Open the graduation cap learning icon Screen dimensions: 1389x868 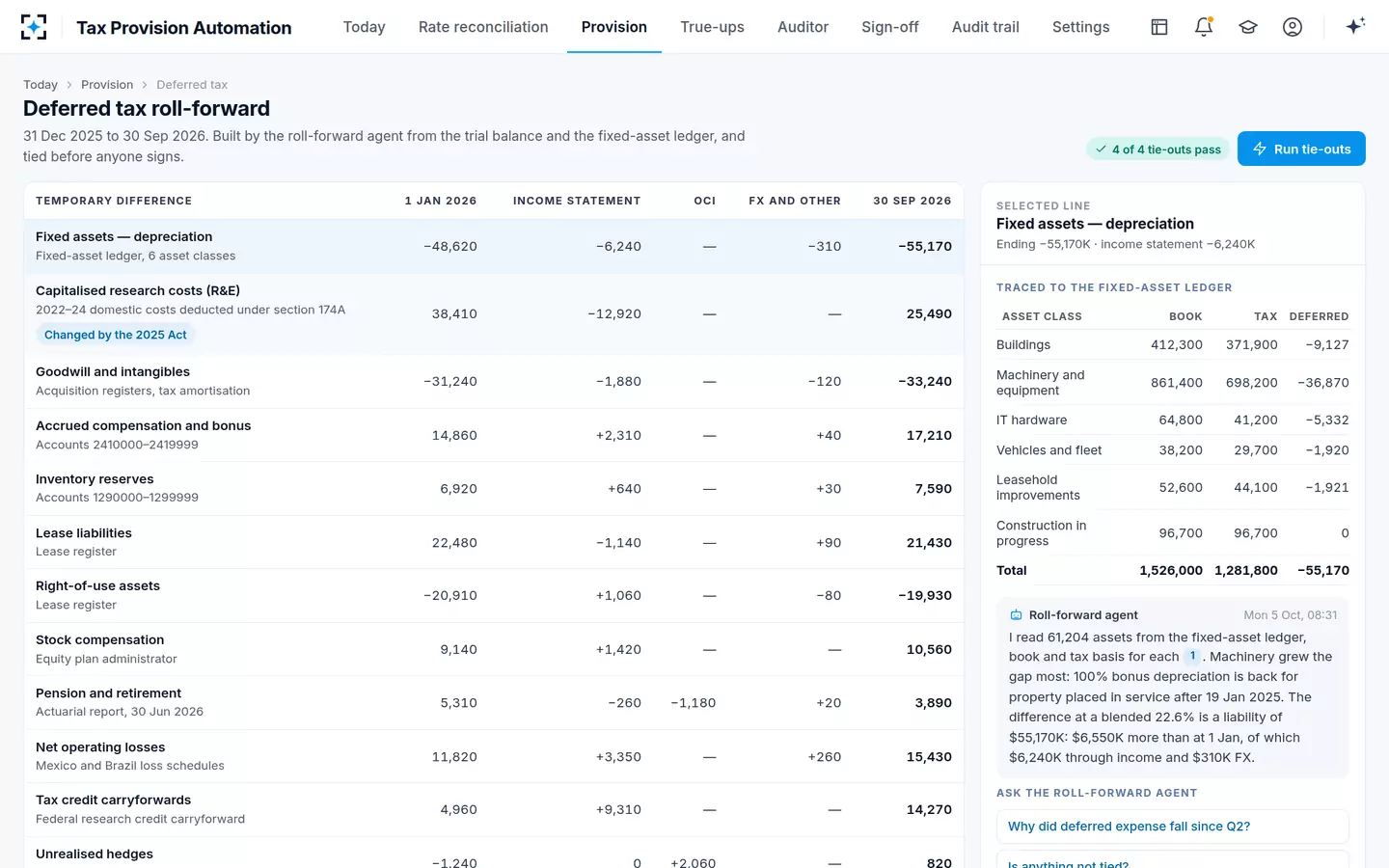click(x=1248, y=27)
